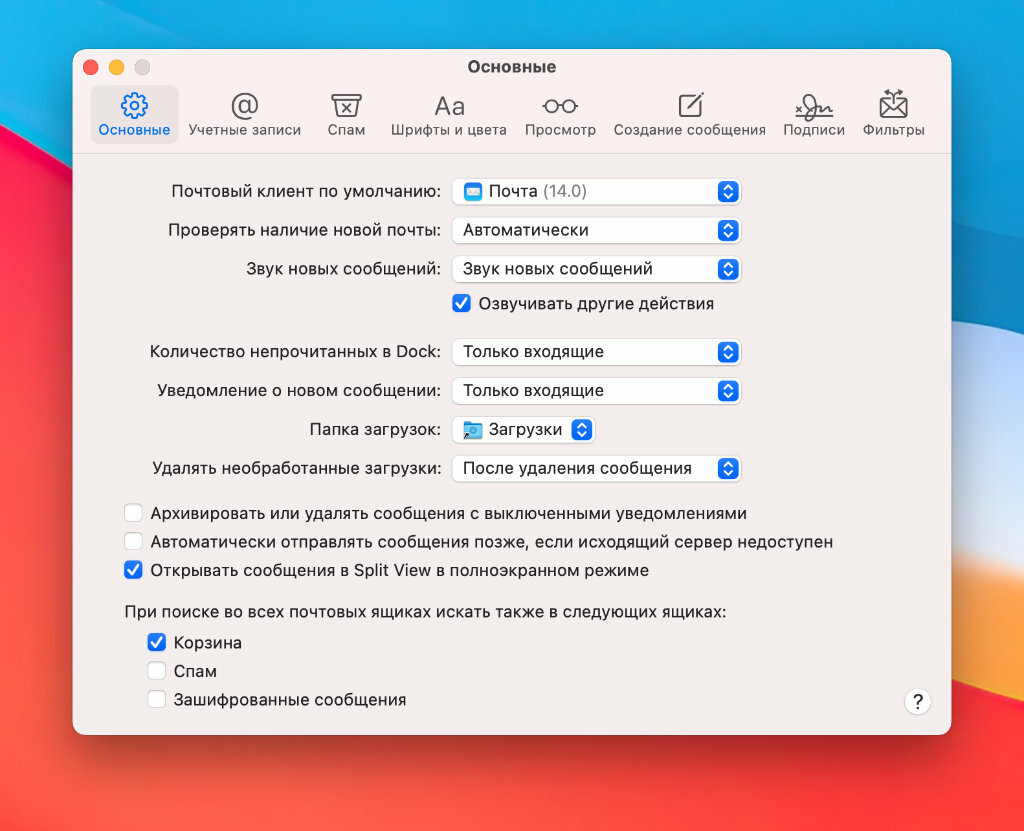Image resolution: width=1024 pixels, height=831 pixels.
Task: Switch to the Спам settings tab
Action: [x=346, y=114]
